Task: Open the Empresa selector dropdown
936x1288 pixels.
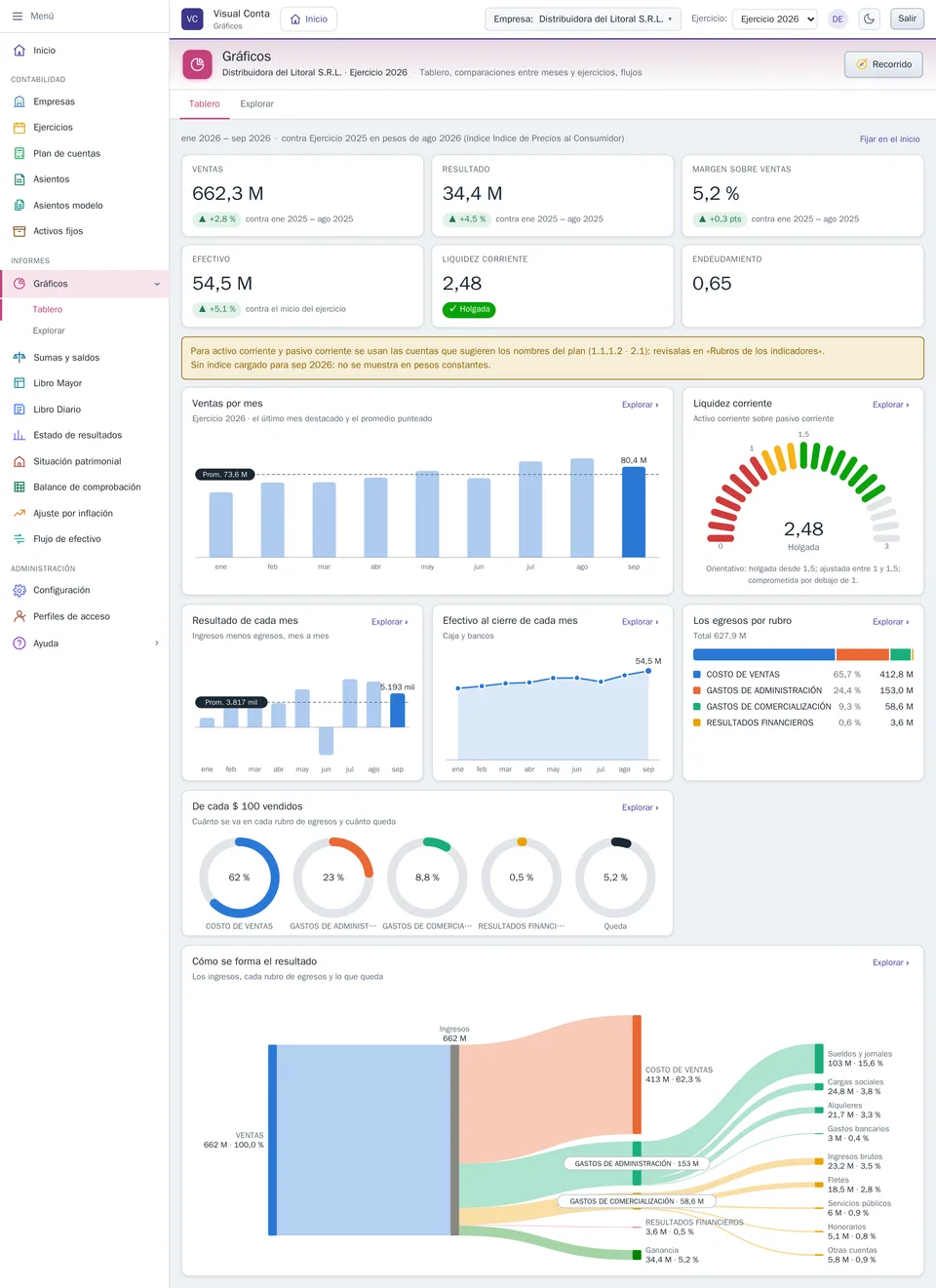Action: pos(583,19)
